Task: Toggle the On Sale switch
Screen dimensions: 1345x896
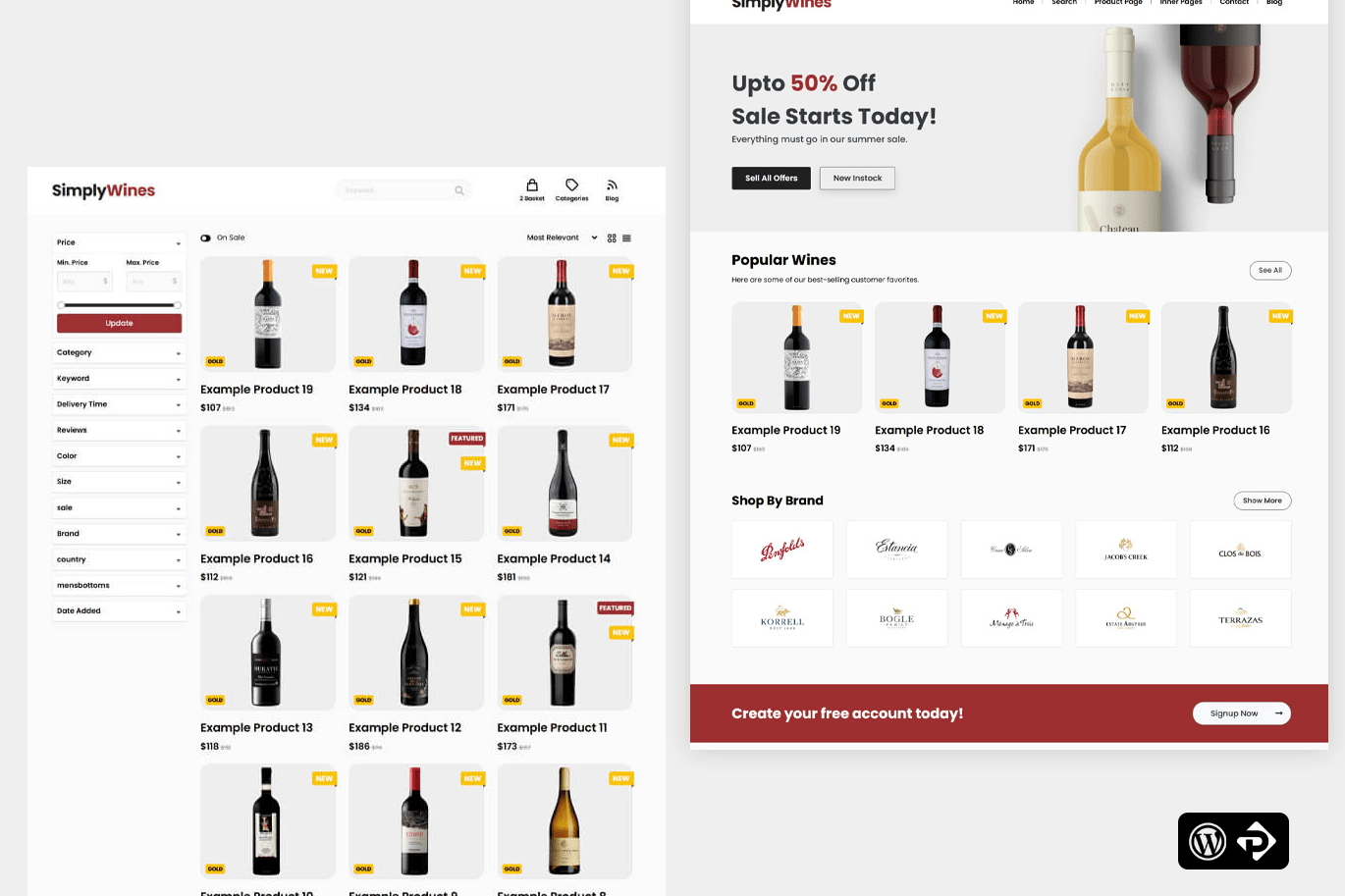Action: pos(205,237)
